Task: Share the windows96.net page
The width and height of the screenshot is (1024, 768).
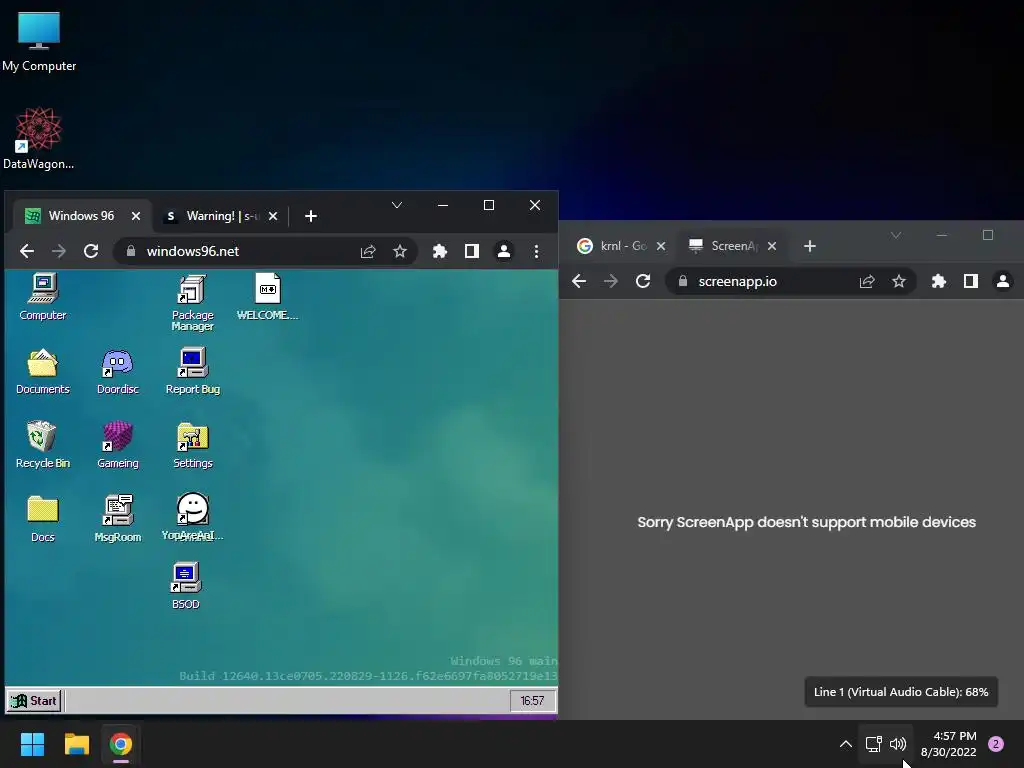Action: 368,251
